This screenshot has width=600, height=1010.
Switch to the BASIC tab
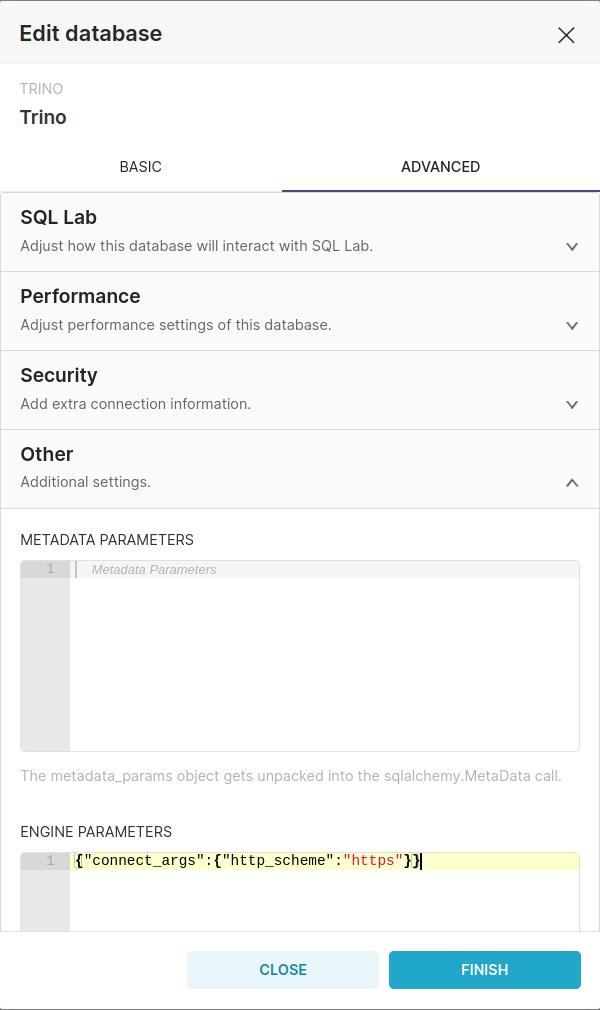(x=141, y=167)
